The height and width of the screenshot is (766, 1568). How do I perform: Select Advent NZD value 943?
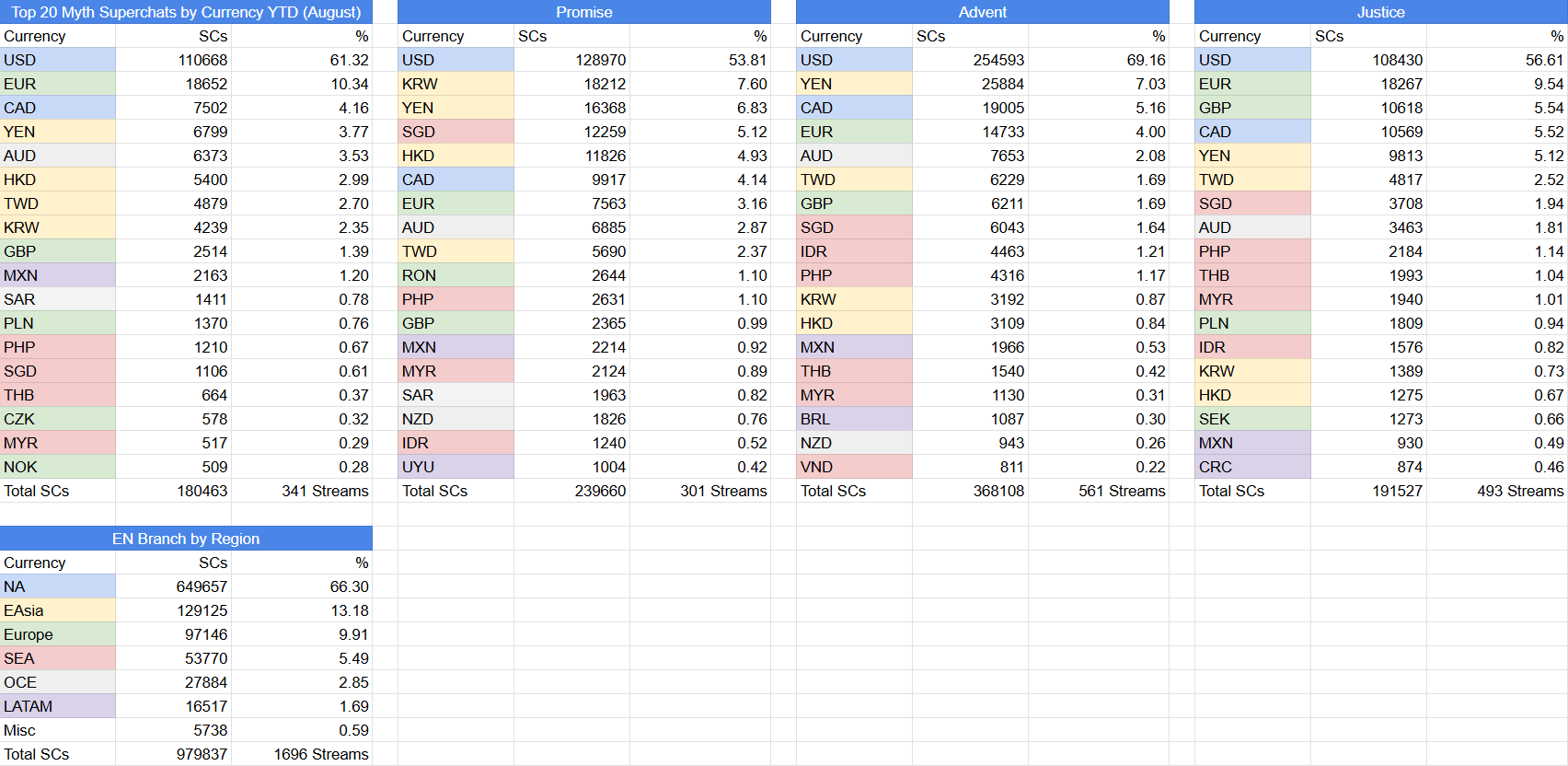(971, 443)
